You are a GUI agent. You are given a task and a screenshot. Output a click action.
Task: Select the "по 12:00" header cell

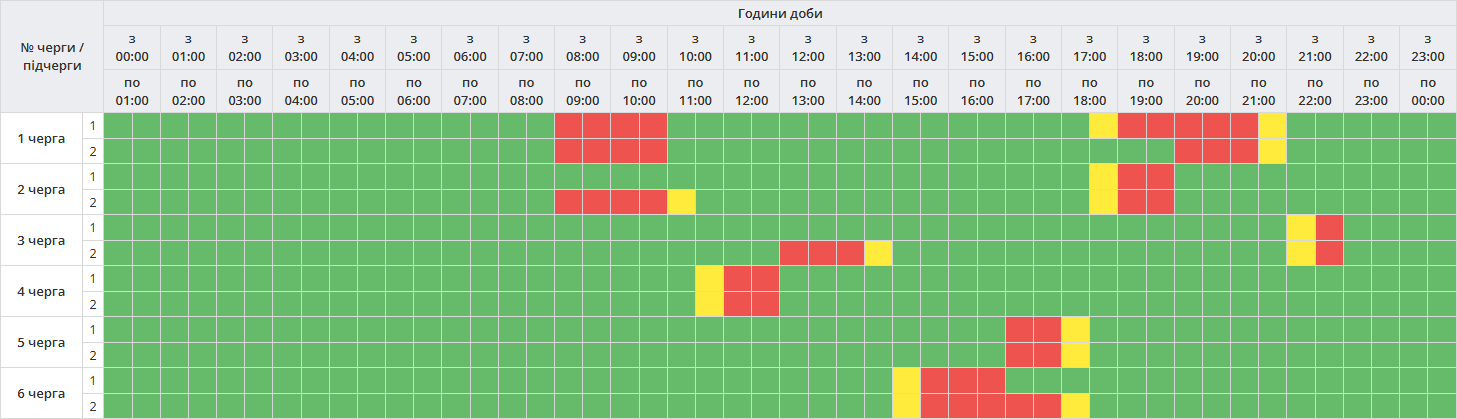752,91
